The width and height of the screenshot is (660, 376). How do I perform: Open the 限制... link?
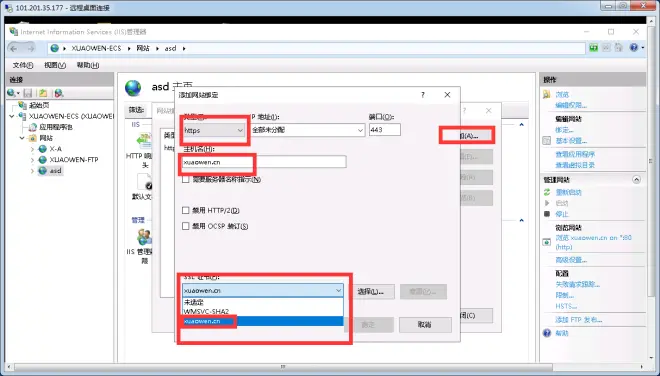tap(564, 295)
